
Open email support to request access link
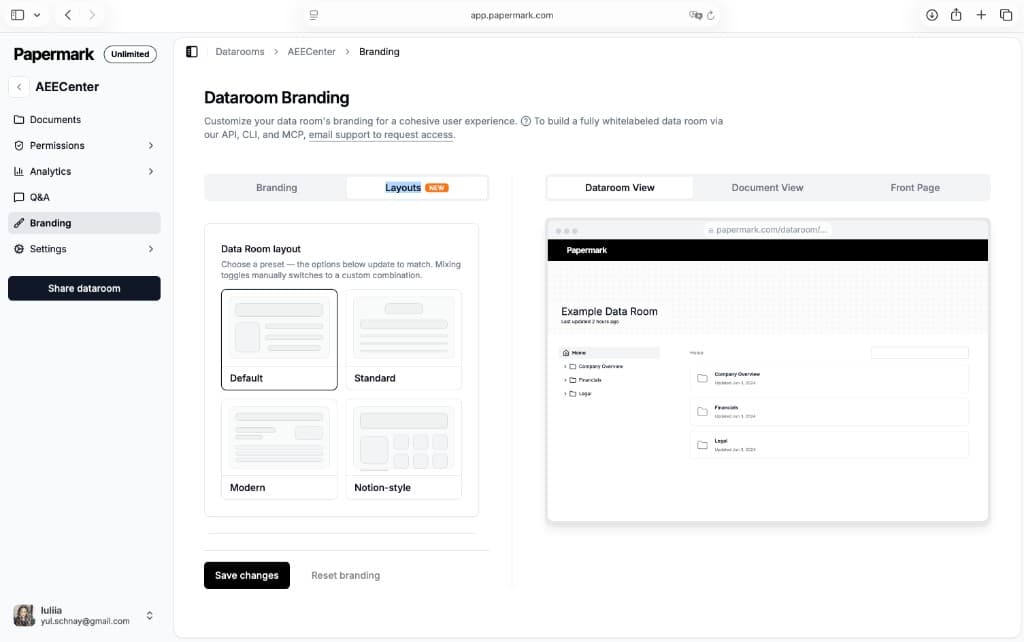(381, 135)
